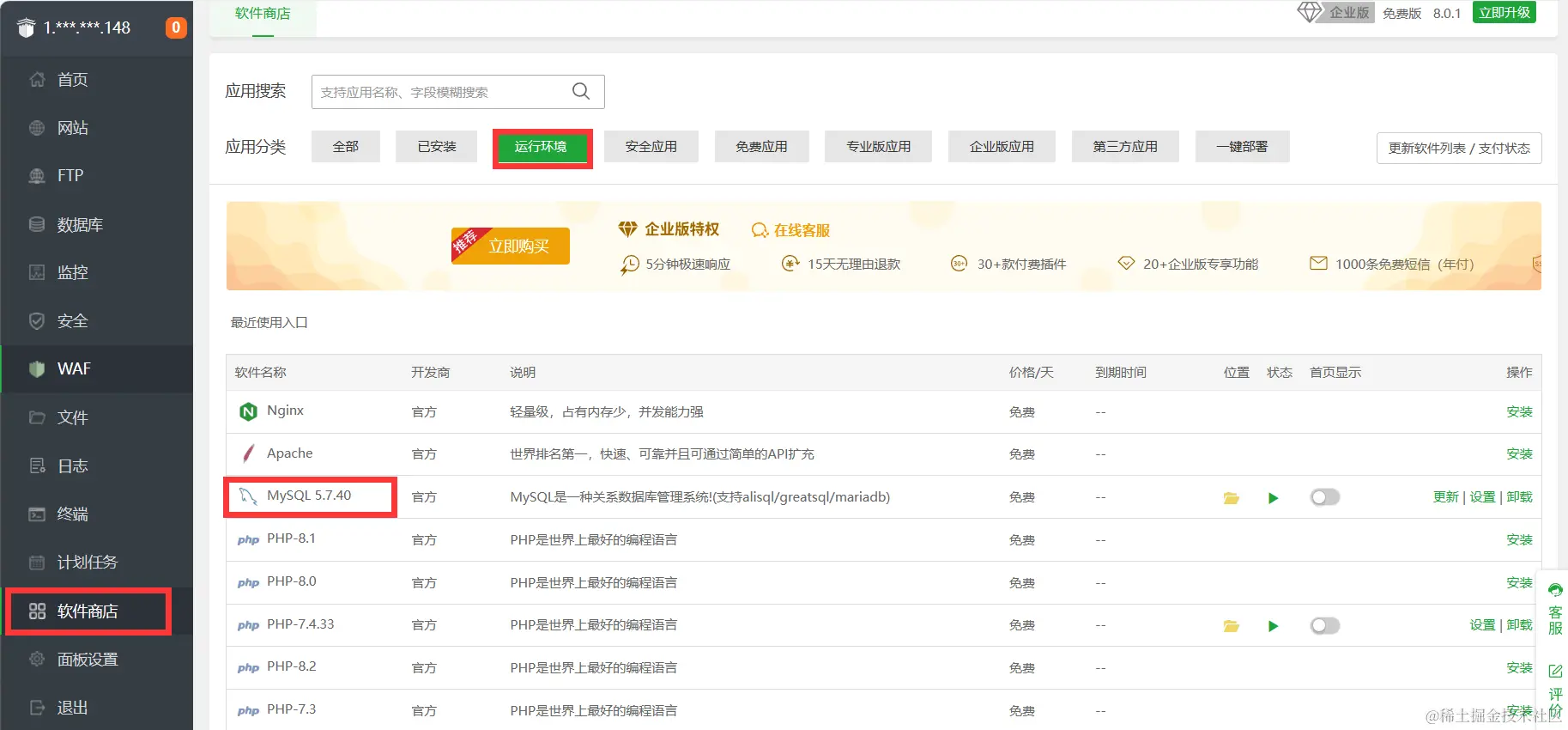This screenshot has height=730, width=1568.
Task: Toggle MySQL 5.7.40 homepage display switch
Action: click(1324, 498)
